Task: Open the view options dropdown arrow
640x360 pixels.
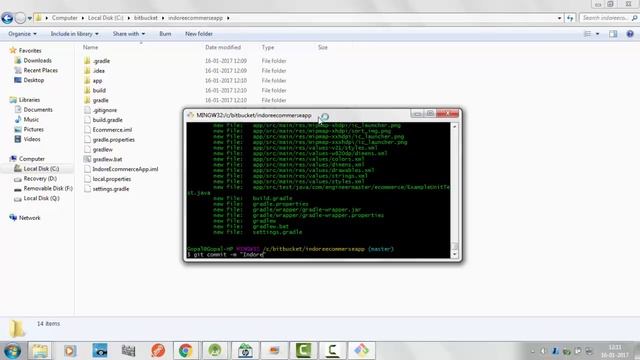Action: coord(597,34)
